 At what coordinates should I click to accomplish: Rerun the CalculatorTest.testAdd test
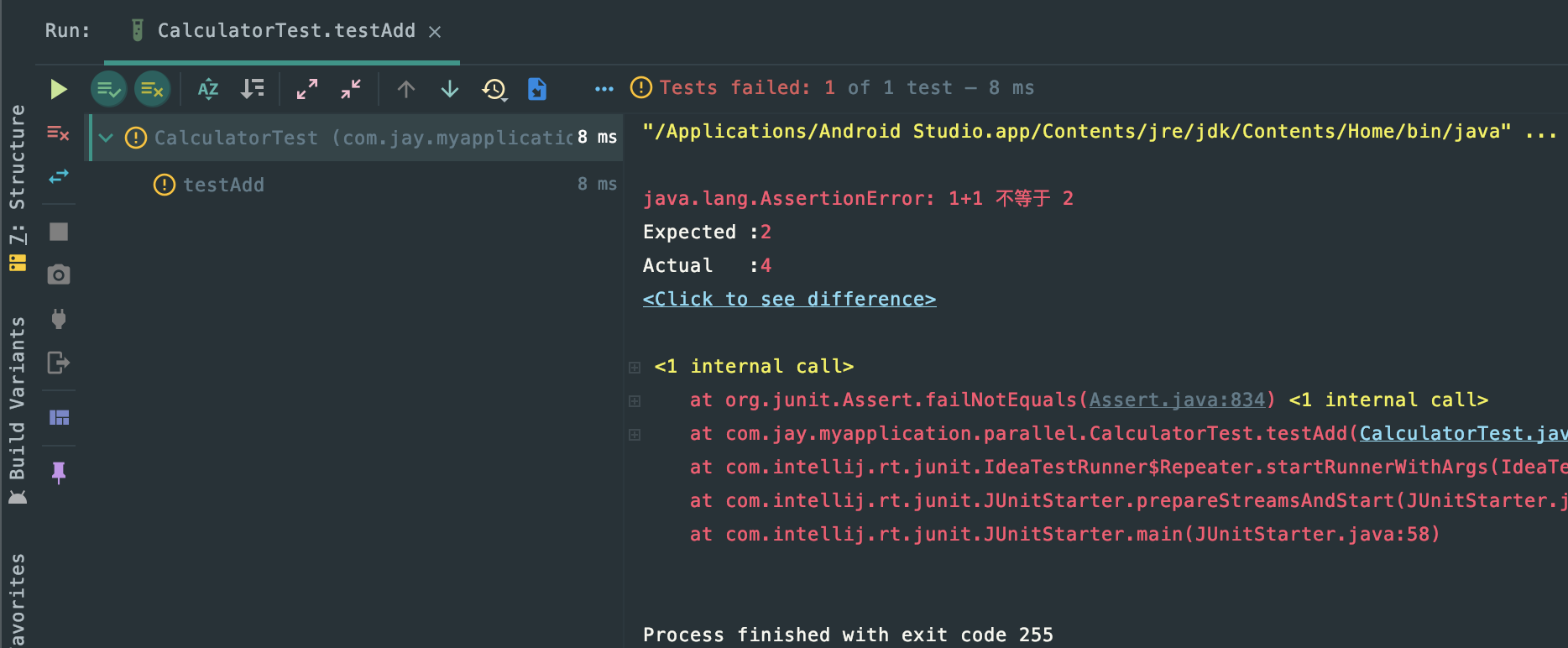pos(58,89)
